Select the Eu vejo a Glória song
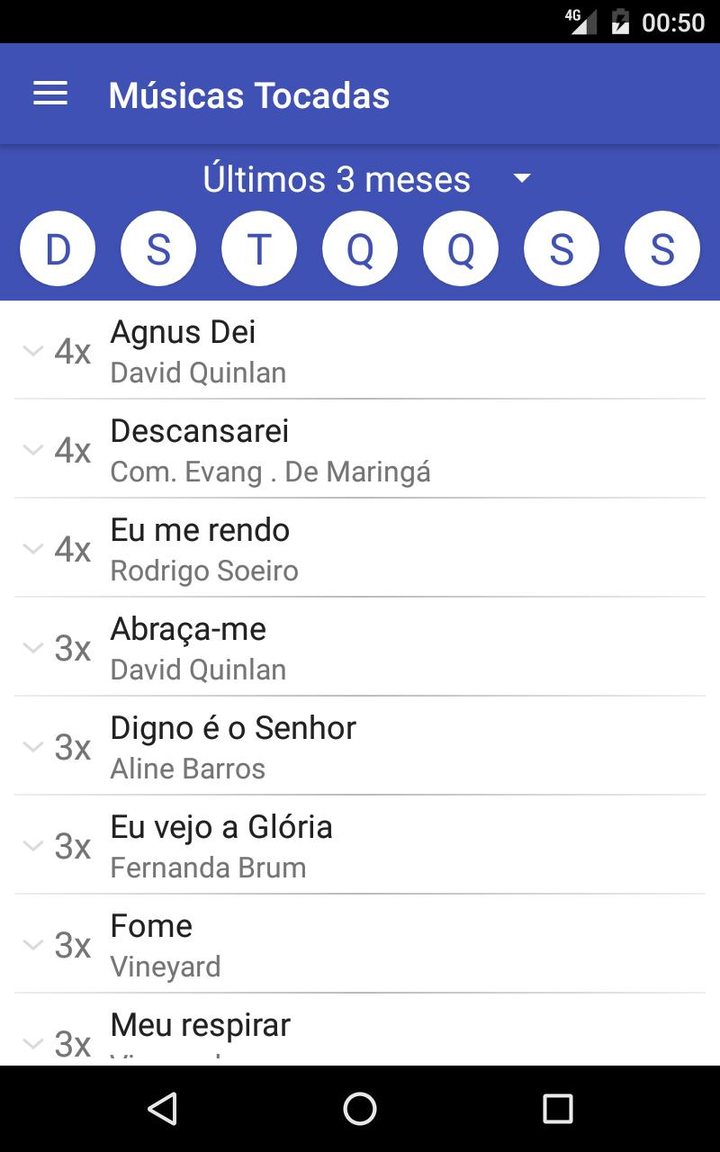Image resolution: width=720 pixels, height=1152 pixels. (x=221, y=827)
